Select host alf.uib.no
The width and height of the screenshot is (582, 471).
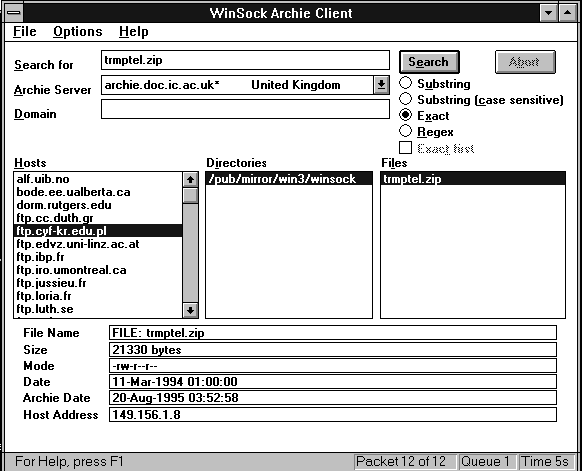point(98,179)
